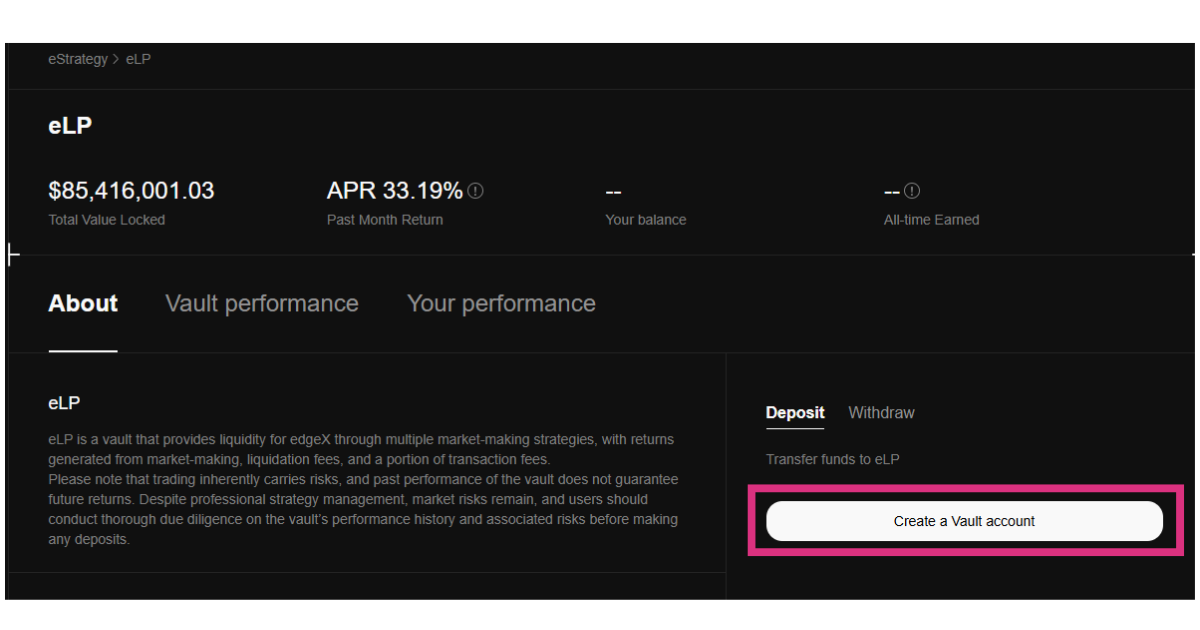Click the APR 33.19% value
The width and height of the screenshot is (1200, 630).
394,191
